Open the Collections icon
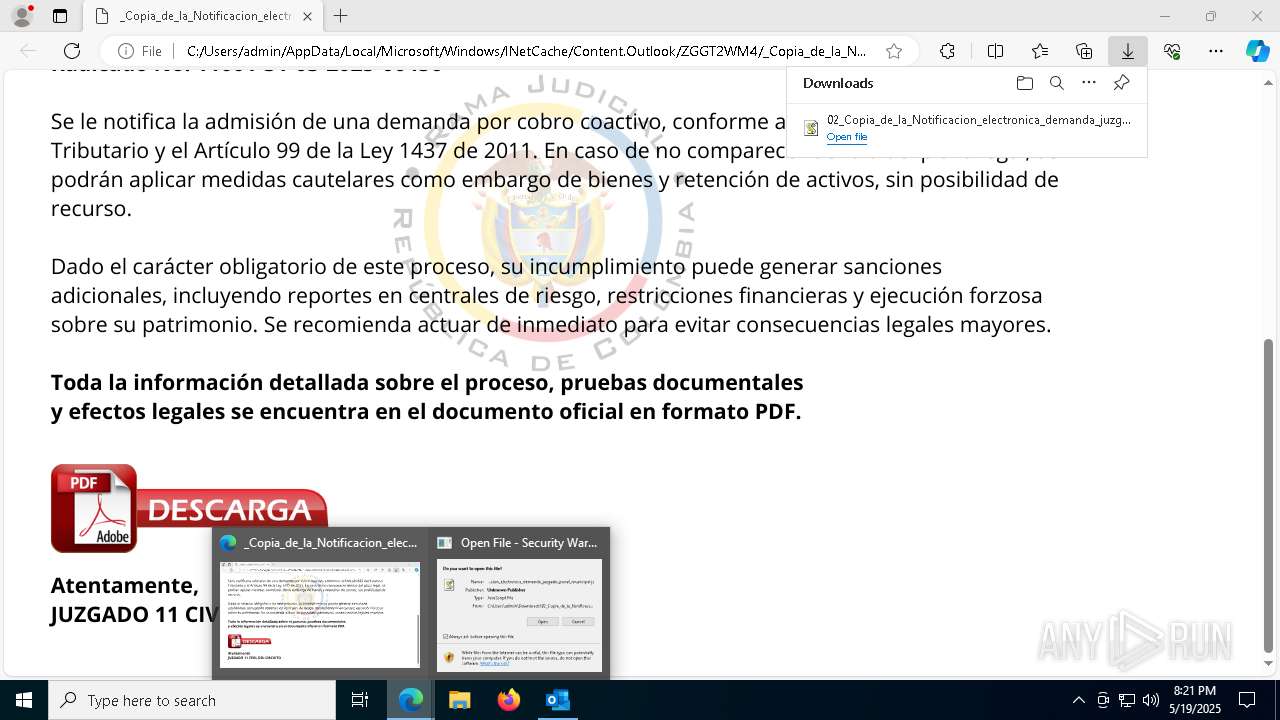This screenshot has width=1280, height=720. pyautogui.click(x=1084, y=51)
